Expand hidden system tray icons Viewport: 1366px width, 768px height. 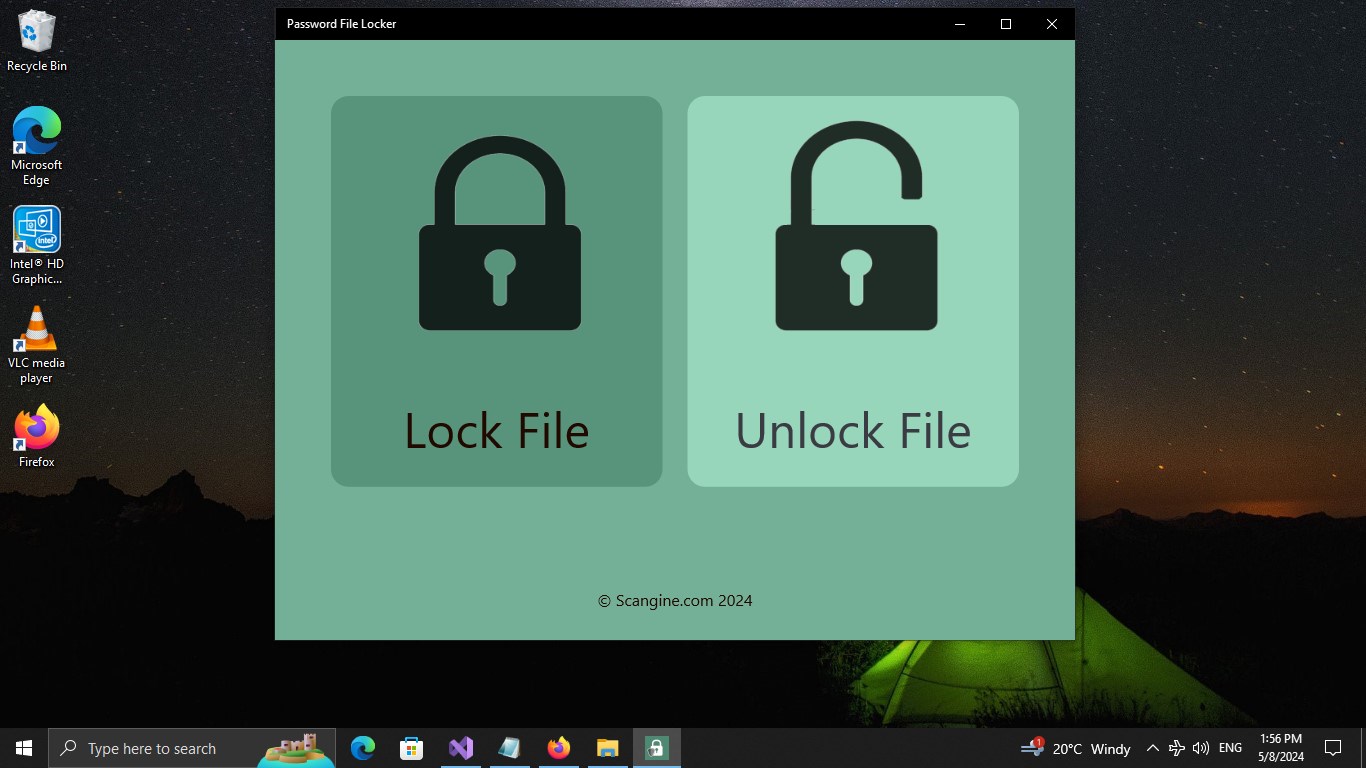(x=1153, y=747)
